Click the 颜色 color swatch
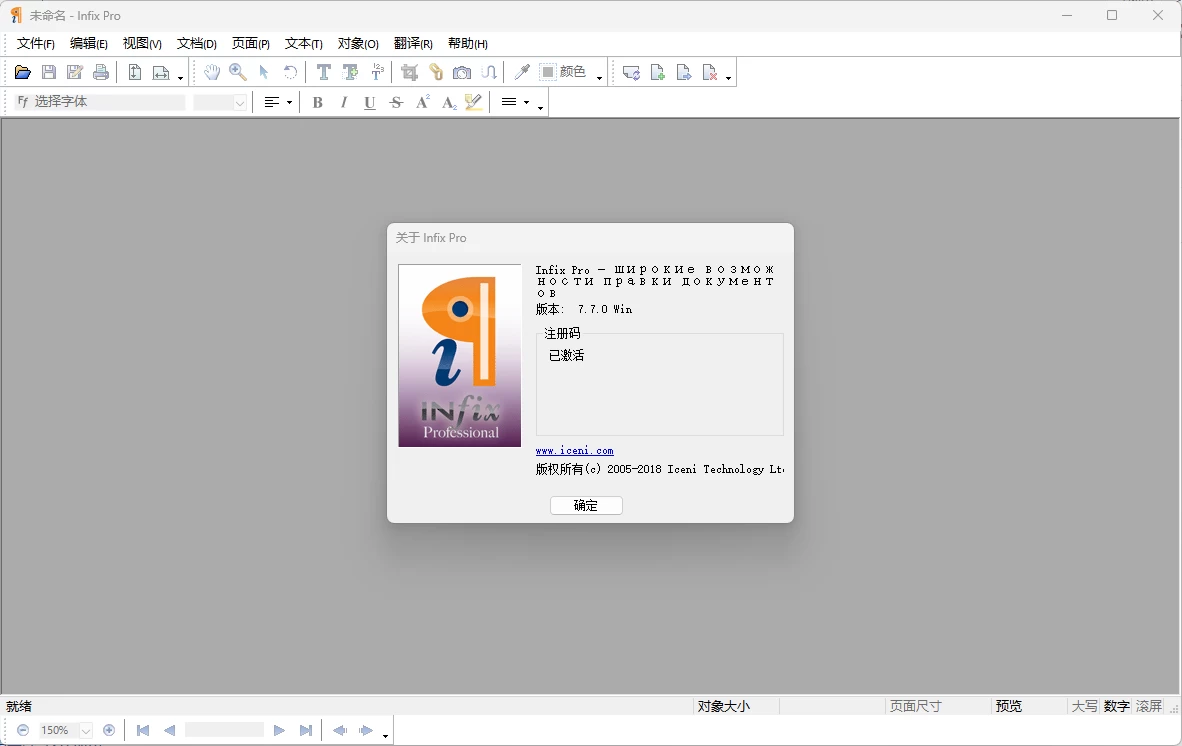Viewport: 1182px width, 746px height. 548,72
